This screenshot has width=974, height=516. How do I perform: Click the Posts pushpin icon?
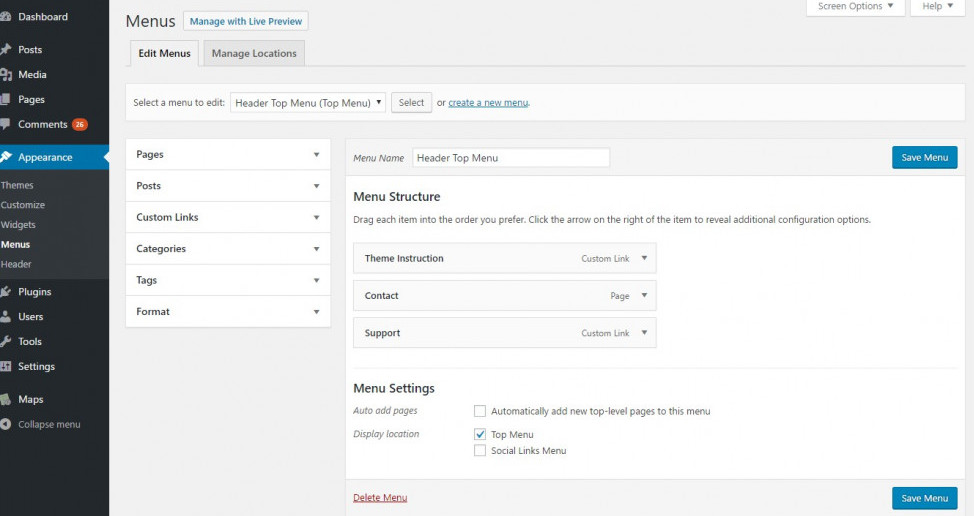[x=5, y=49]
